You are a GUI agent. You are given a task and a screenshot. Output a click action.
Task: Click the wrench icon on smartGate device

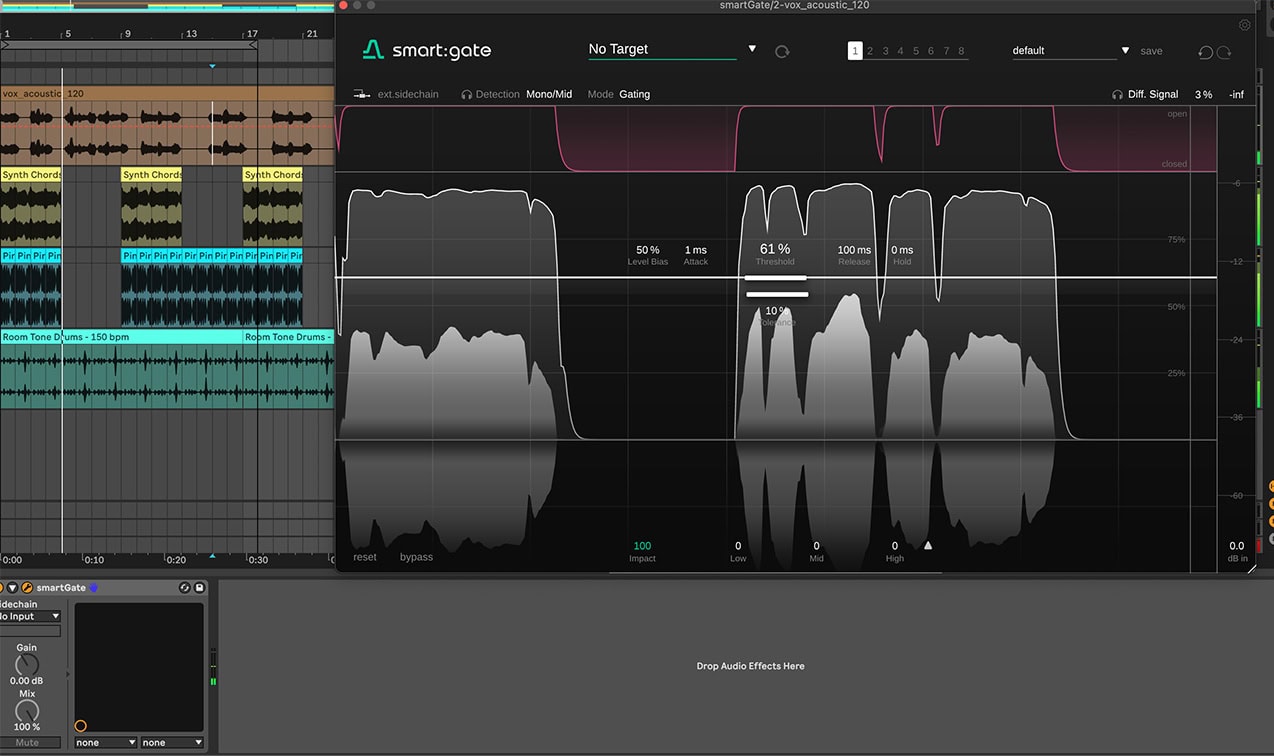27,588
